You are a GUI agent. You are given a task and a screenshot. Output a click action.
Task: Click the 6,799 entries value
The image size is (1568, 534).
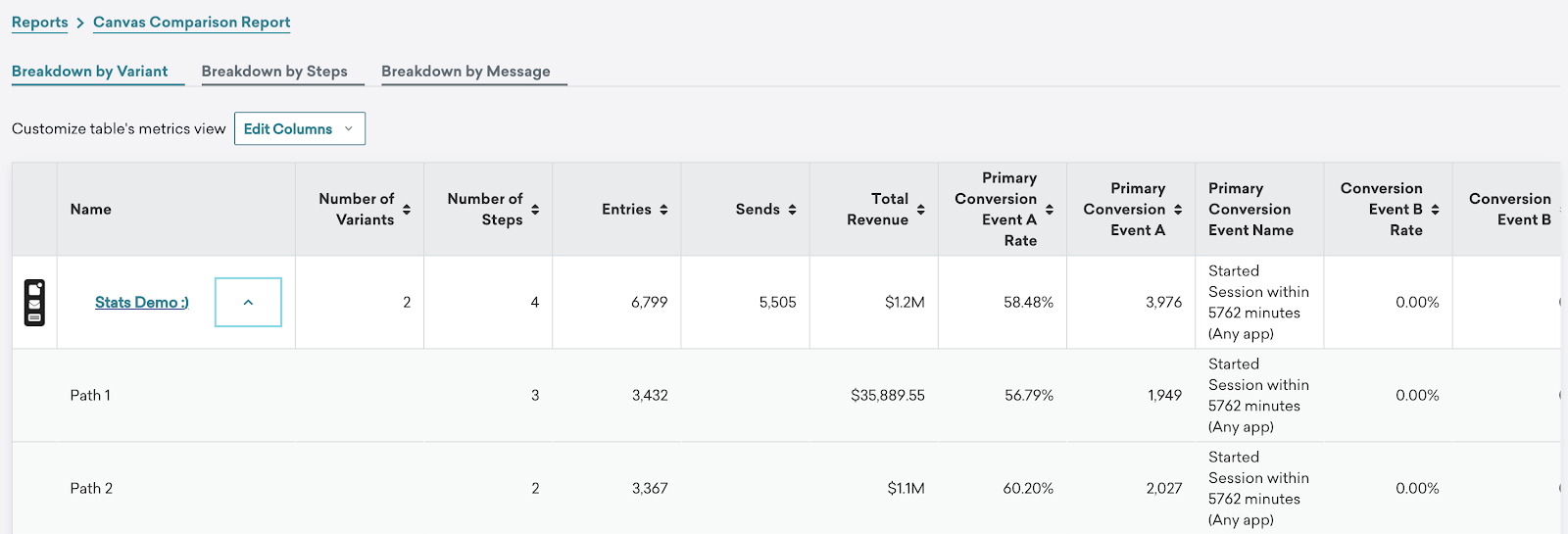(x=650, y=303)
